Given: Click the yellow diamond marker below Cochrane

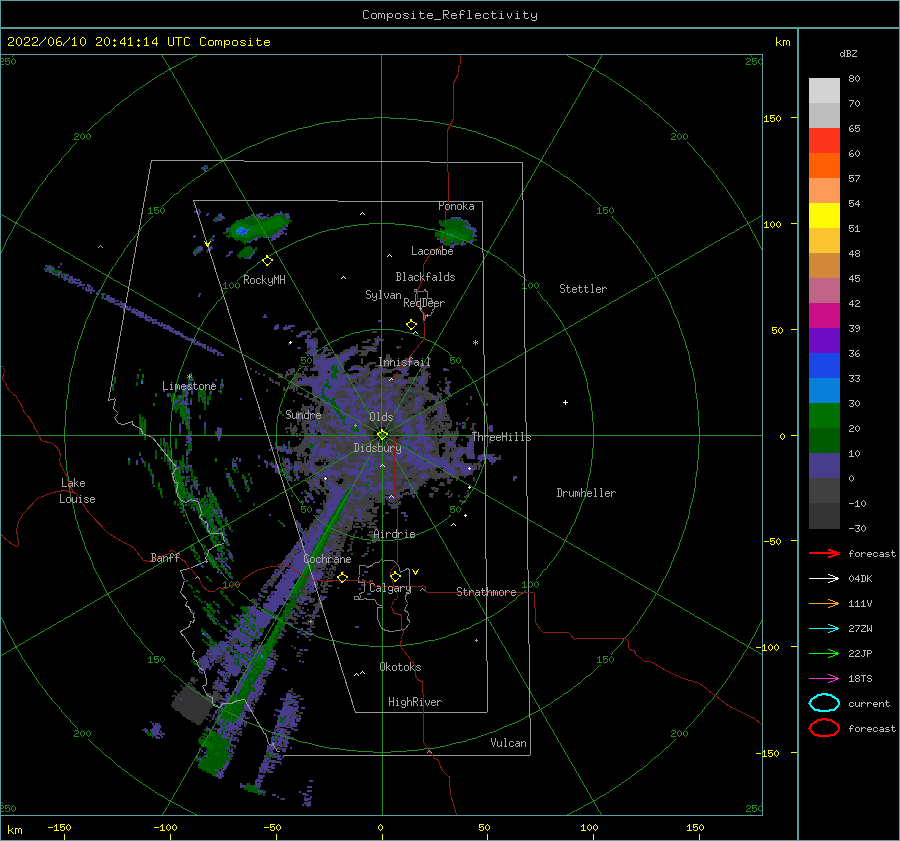Looking at the screenshot, I should 342,577.
